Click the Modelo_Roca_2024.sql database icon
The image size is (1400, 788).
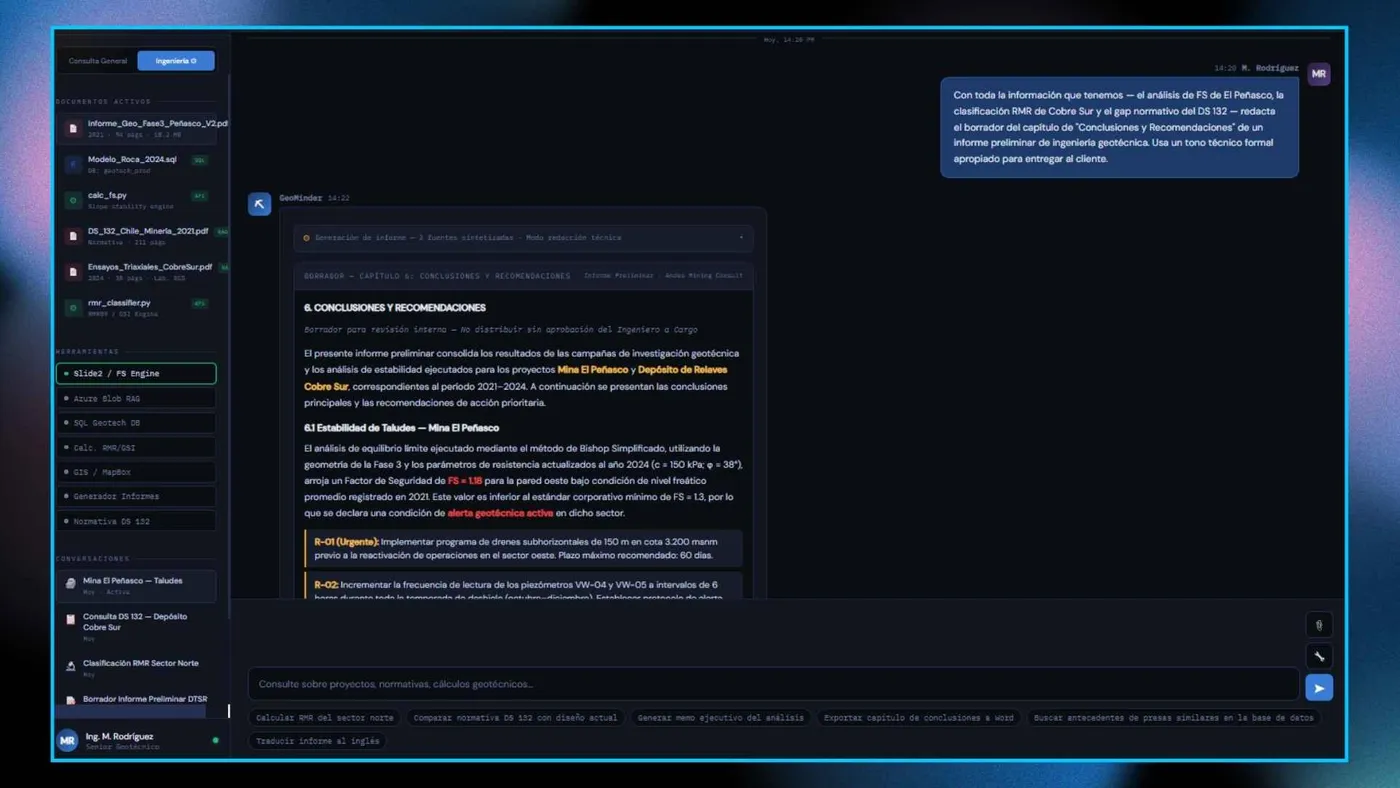[x=73, y=165]
